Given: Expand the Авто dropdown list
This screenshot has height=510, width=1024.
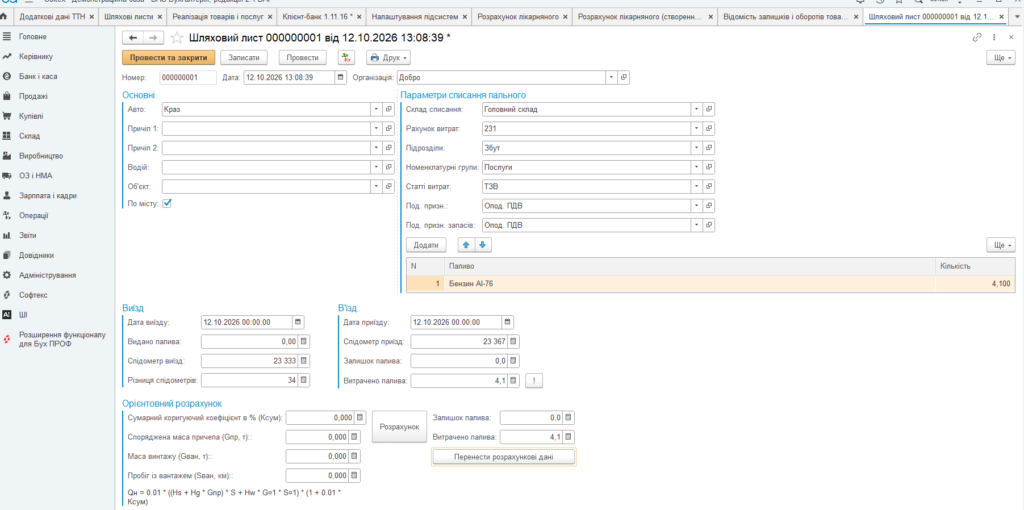Looking at the screenshot, I should (x=376, y=109).
